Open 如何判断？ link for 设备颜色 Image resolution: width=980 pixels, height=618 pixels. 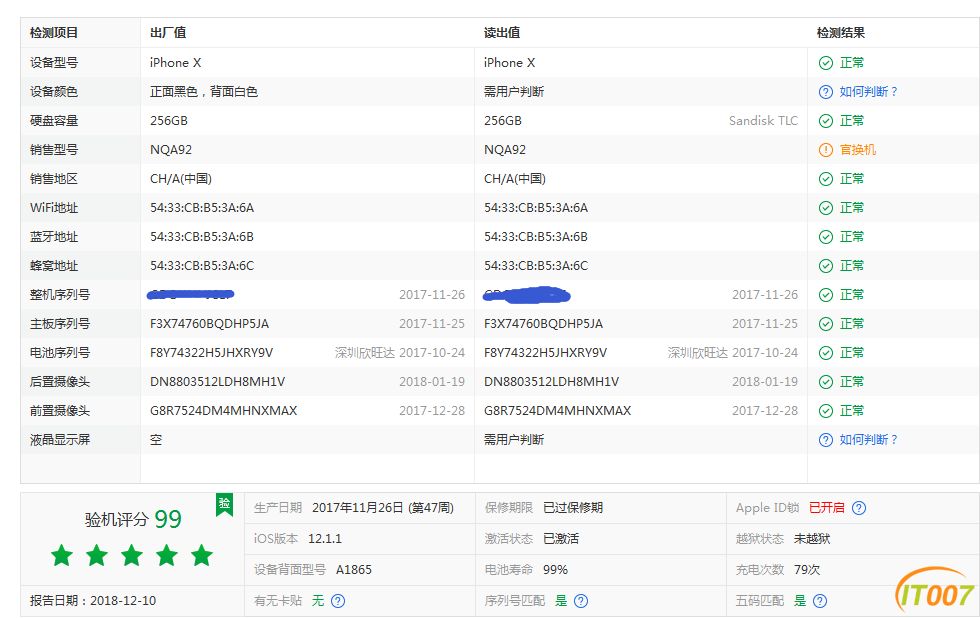click(869, 92)
